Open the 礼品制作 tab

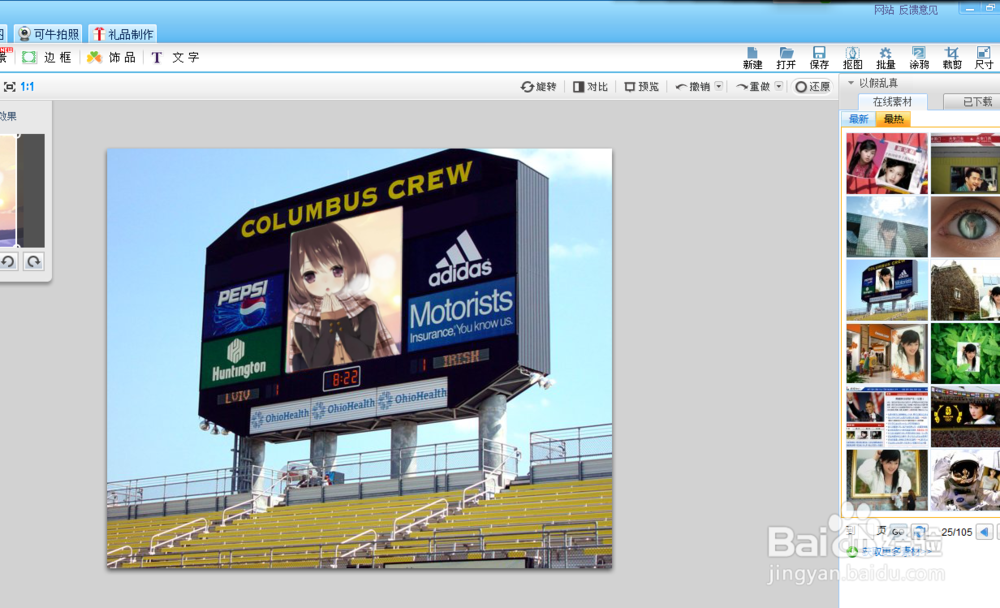(x=124, y=34)
